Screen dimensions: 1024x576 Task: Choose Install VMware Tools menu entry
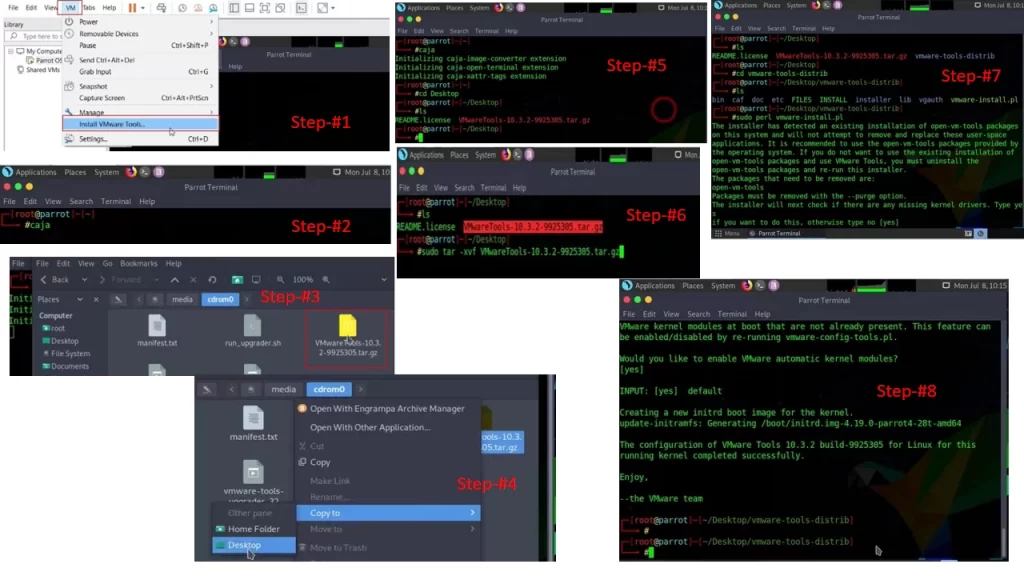(140, 123)
